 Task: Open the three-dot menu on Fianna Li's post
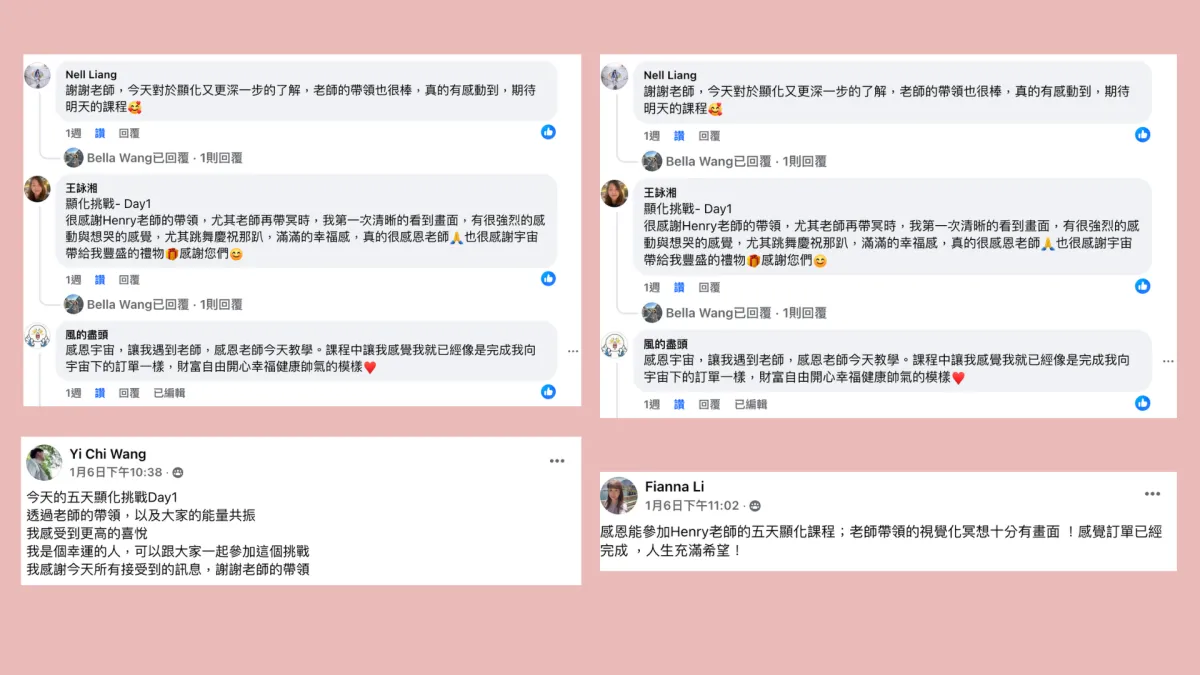click(x=1153, y=494)
